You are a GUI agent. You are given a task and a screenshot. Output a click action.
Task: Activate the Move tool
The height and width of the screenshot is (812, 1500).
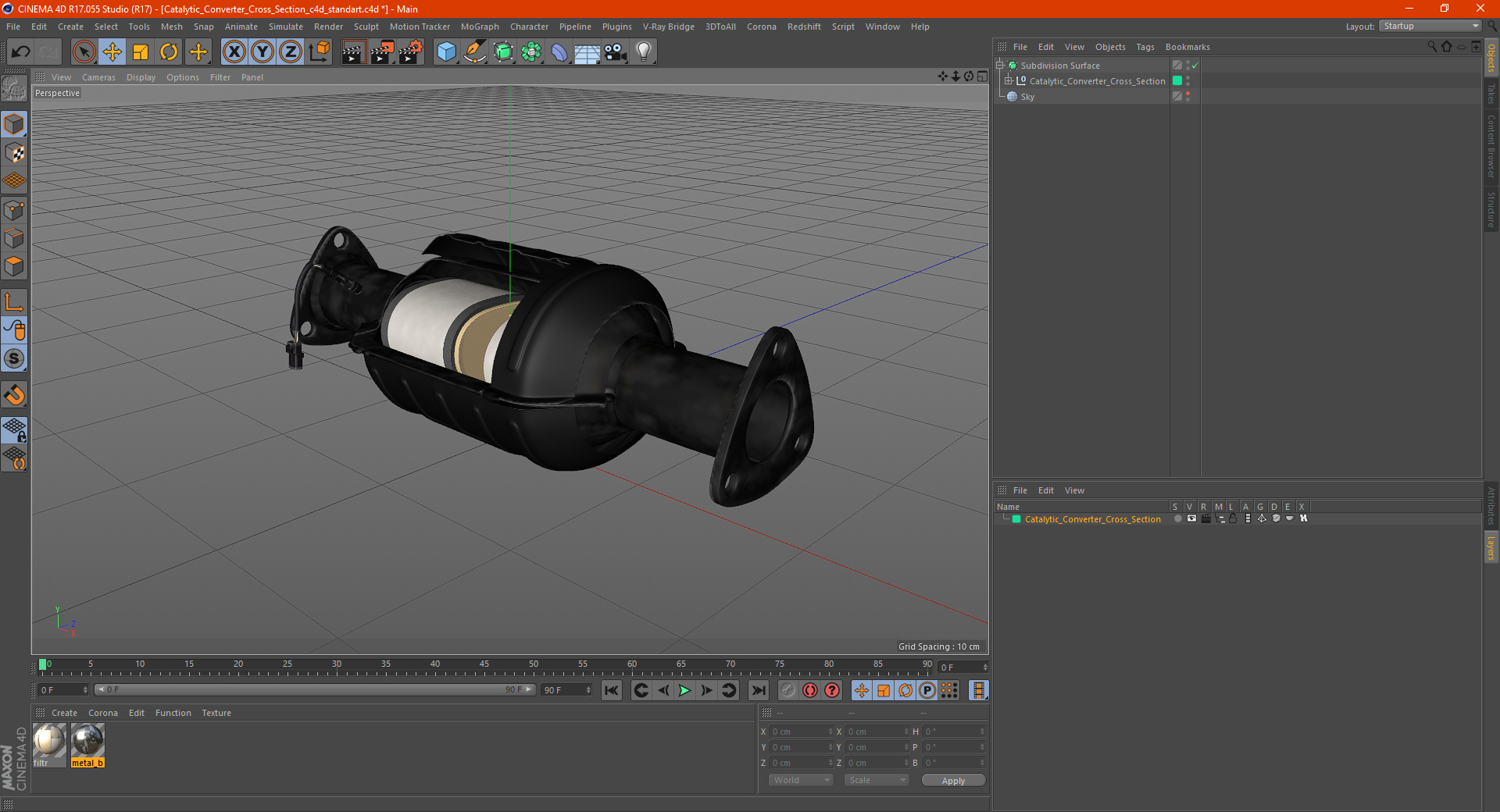click(x=112, y=52)
